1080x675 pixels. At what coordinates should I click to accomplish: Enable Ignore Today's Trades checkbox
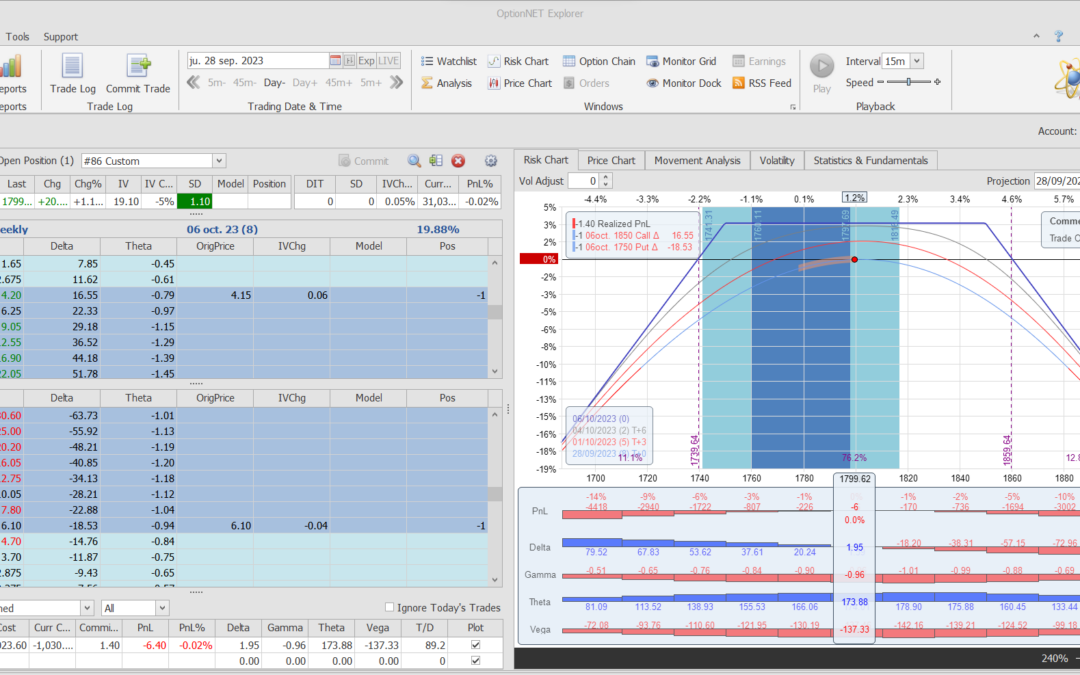391,608
